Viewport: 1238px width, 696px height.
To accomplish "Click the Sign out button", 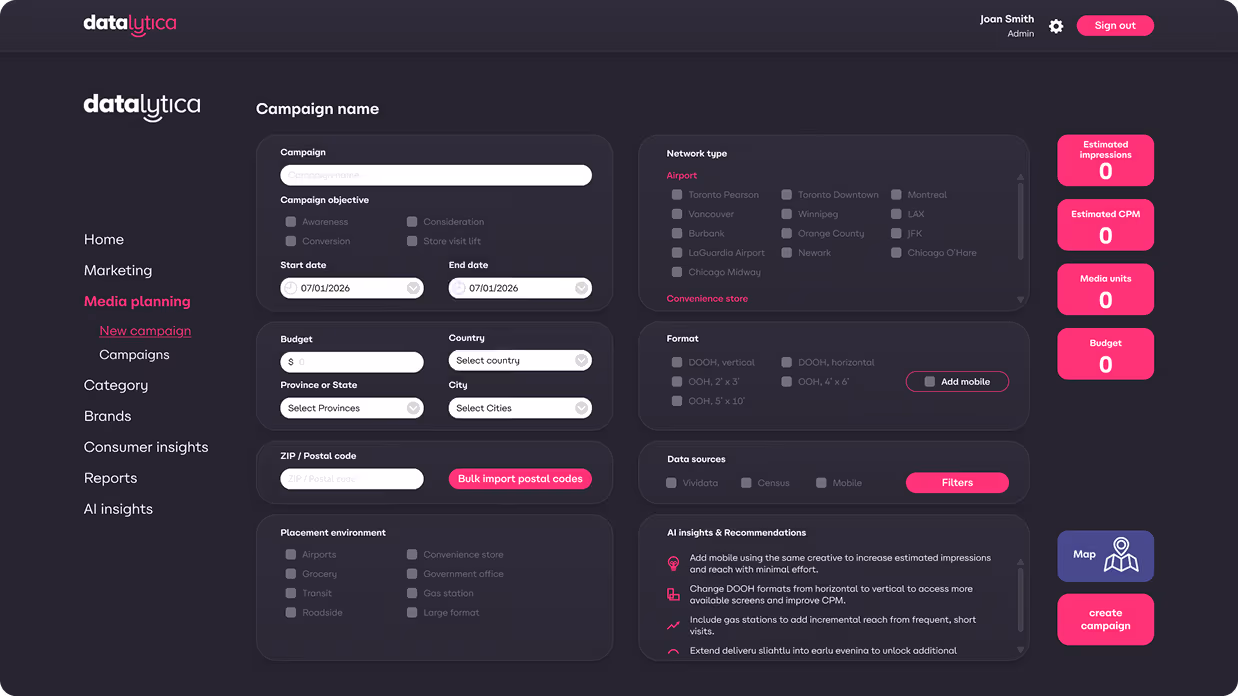I will coord(1115,26).
